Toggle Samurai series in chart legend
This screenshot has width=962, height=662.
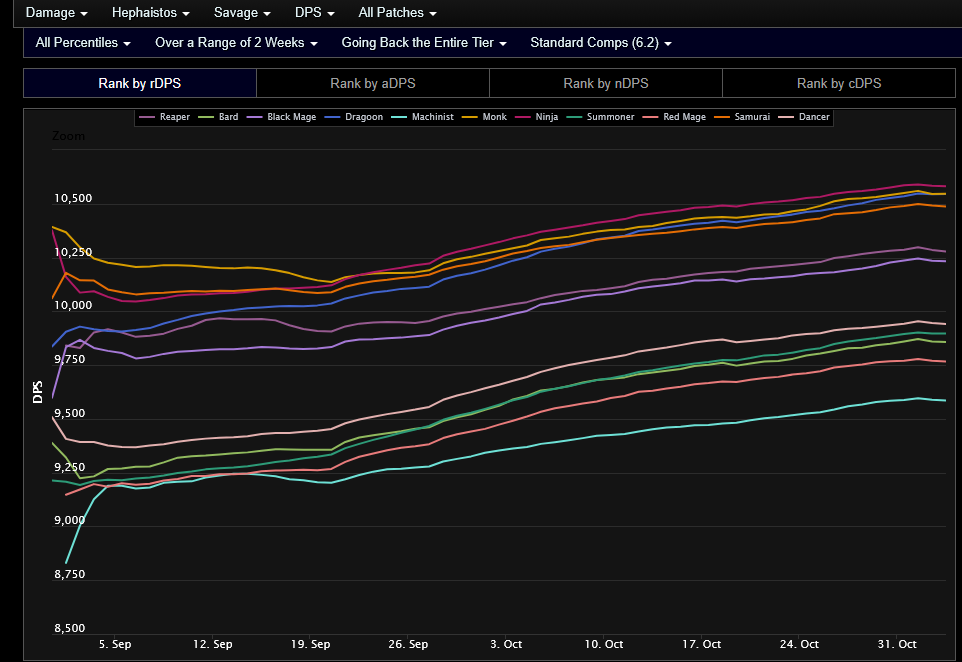coord(742,117)
